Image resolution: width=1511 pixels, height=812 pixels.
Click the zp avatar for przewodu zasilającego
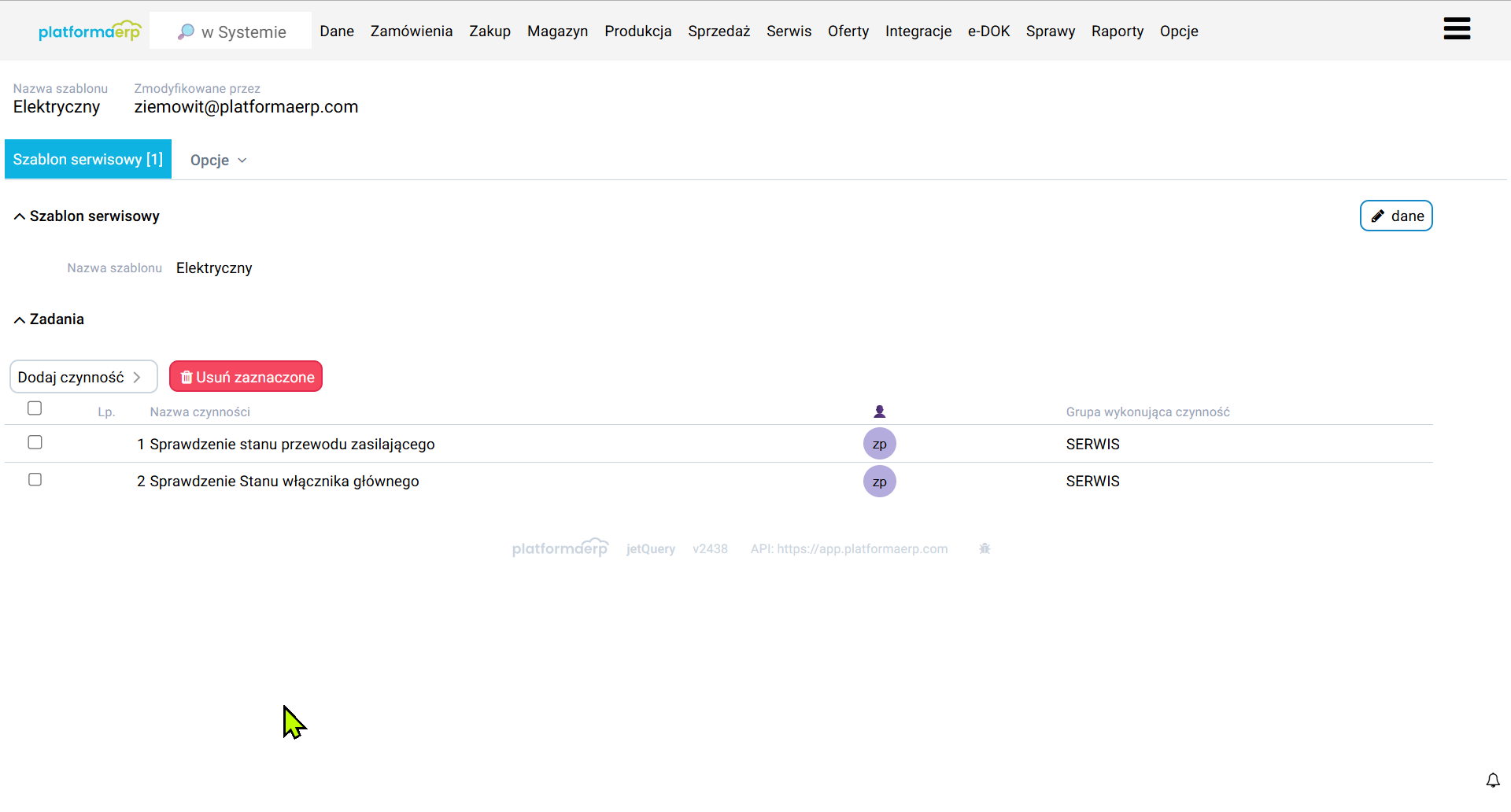[879, 444]
